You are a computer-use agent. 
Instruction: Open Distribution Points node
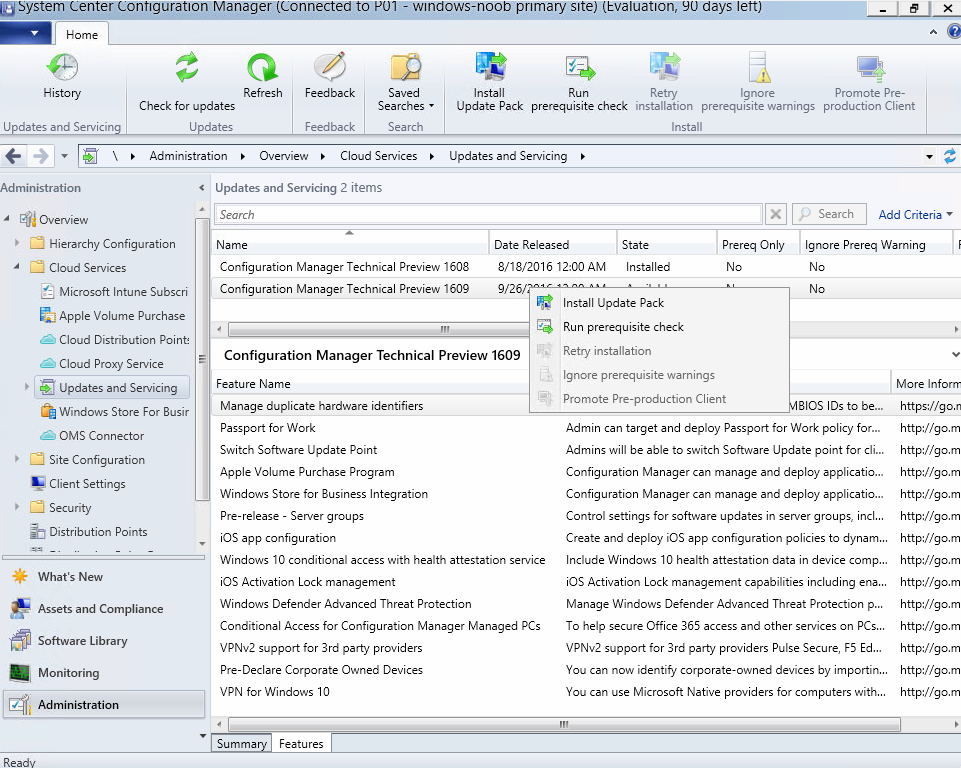click(x=89, y=531)
